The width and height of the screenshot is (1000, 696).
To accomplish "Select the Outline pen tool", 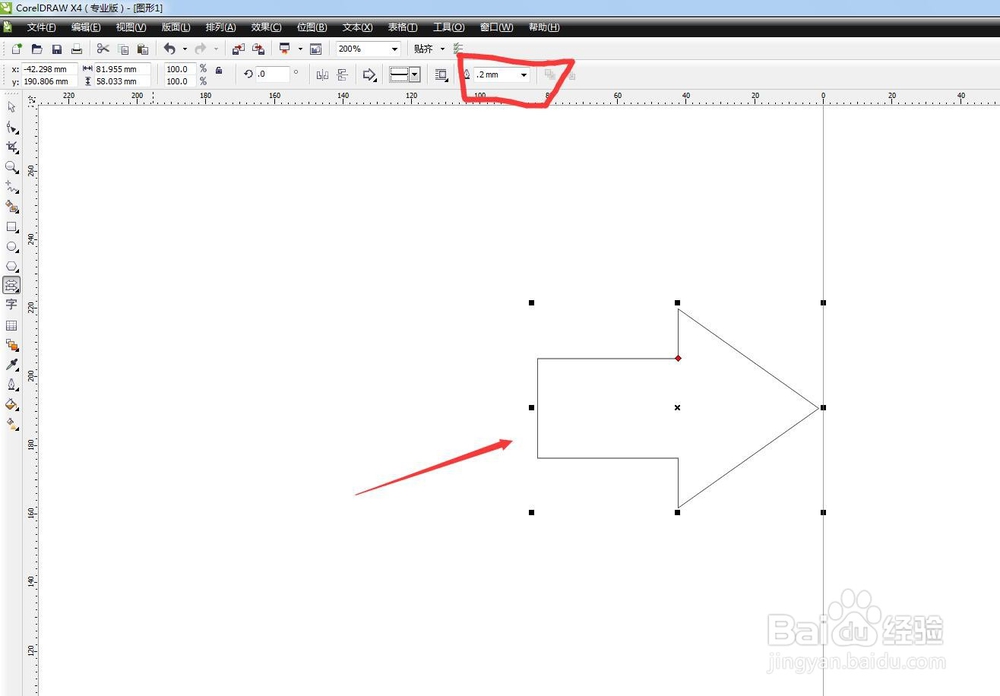I will pos(11,385).
